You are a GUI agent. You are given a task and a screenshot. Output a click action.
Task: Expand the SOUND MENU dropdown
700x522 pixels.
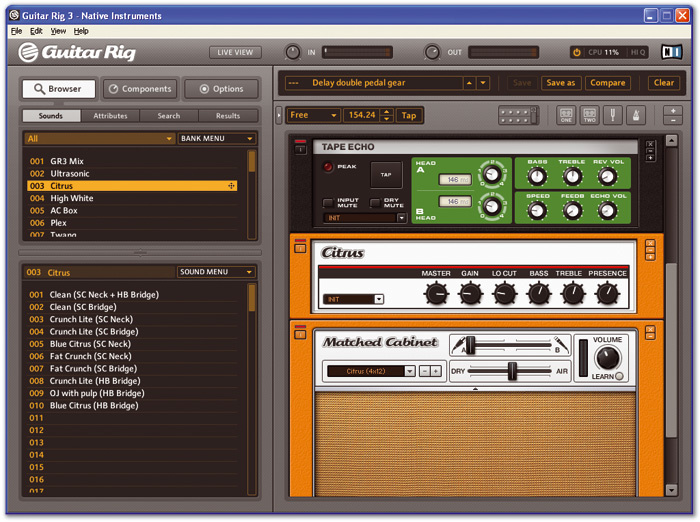[216, 272]
